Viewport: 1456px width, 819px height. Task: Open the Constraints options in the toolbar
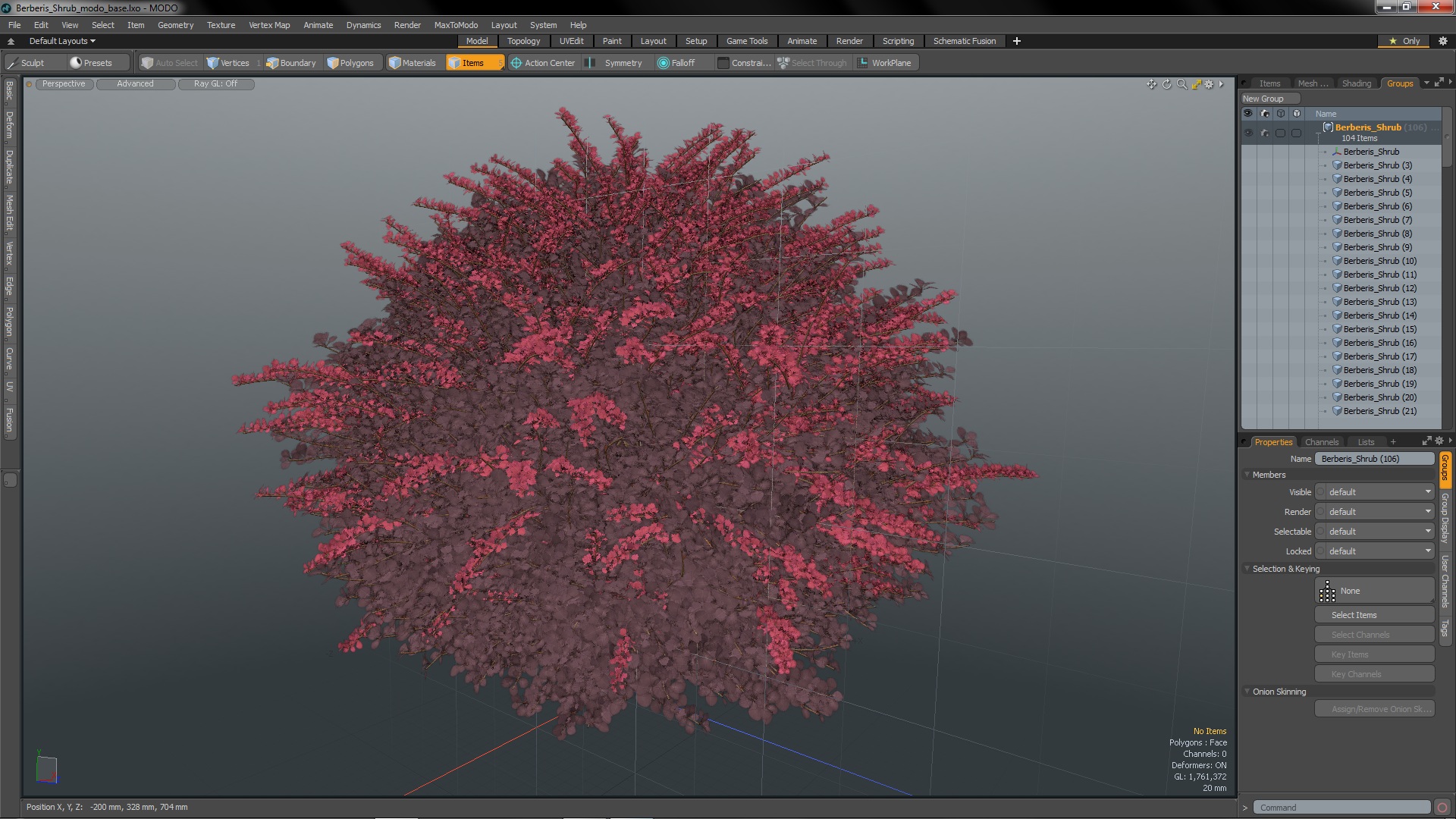point(744,63)
